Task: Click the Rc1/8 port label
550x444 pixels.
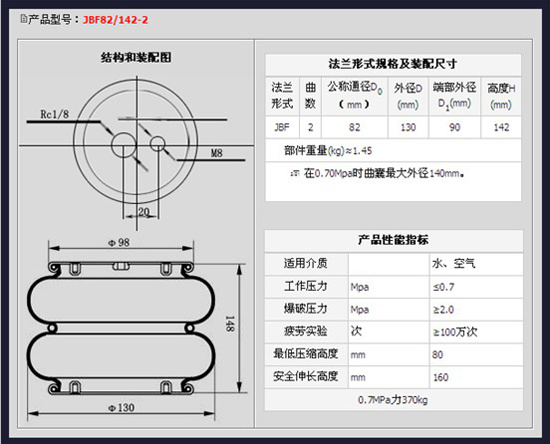Action: (x=55, y=114)
